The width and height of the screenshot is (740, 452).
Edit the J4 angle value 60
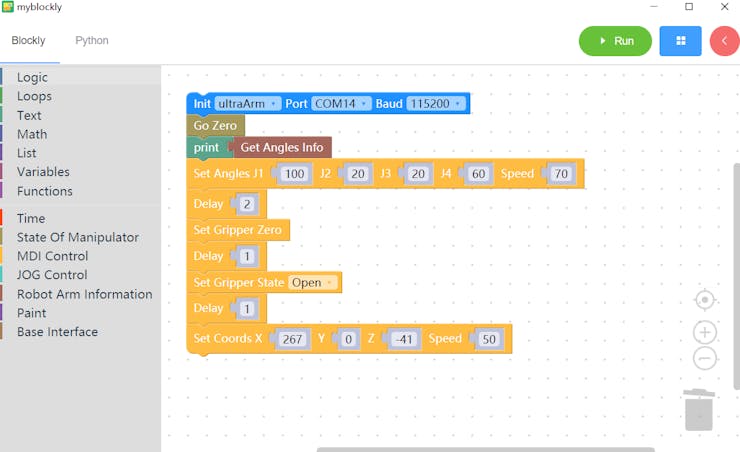click(479, 174)
